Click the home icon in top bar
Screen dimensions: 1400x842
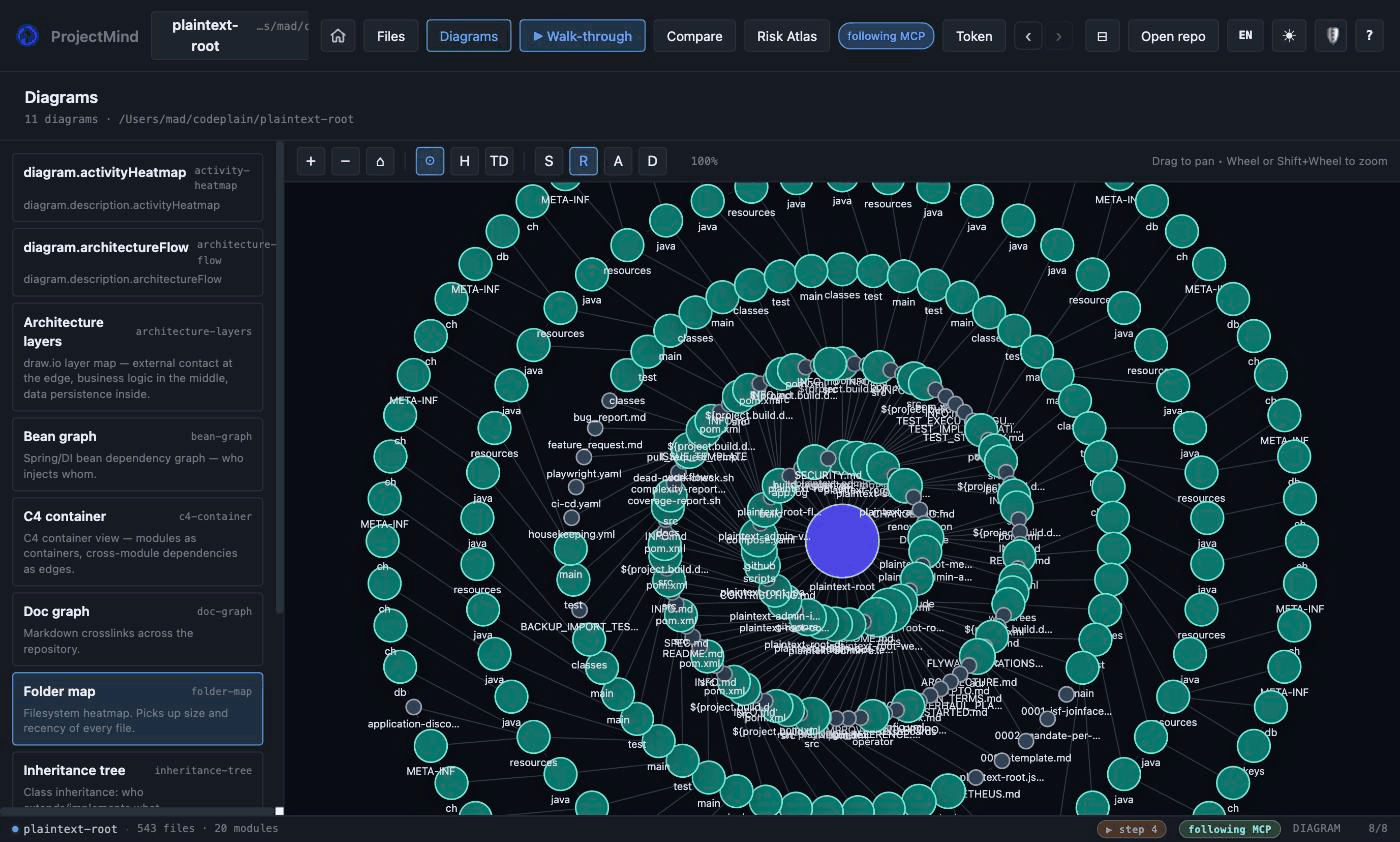[x=338, y=36]
